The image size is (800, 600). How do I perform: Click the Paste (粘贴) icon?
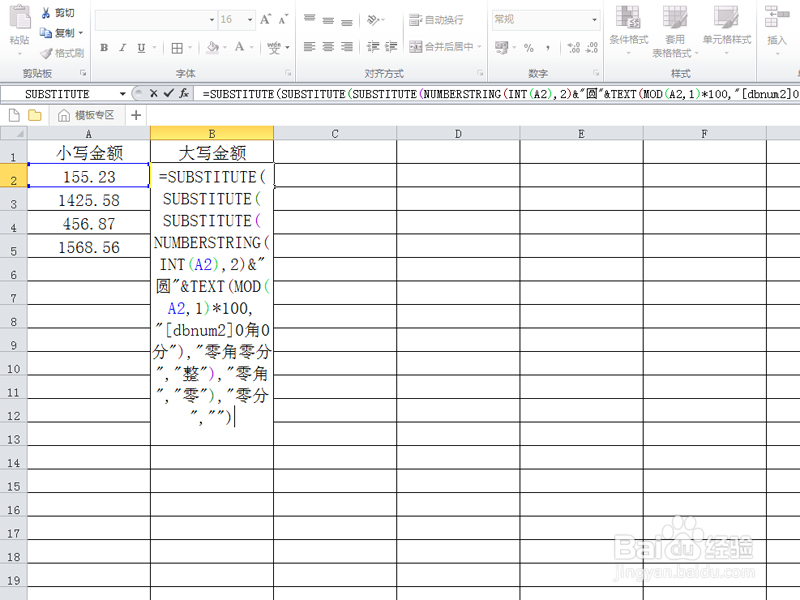[19, 18]
